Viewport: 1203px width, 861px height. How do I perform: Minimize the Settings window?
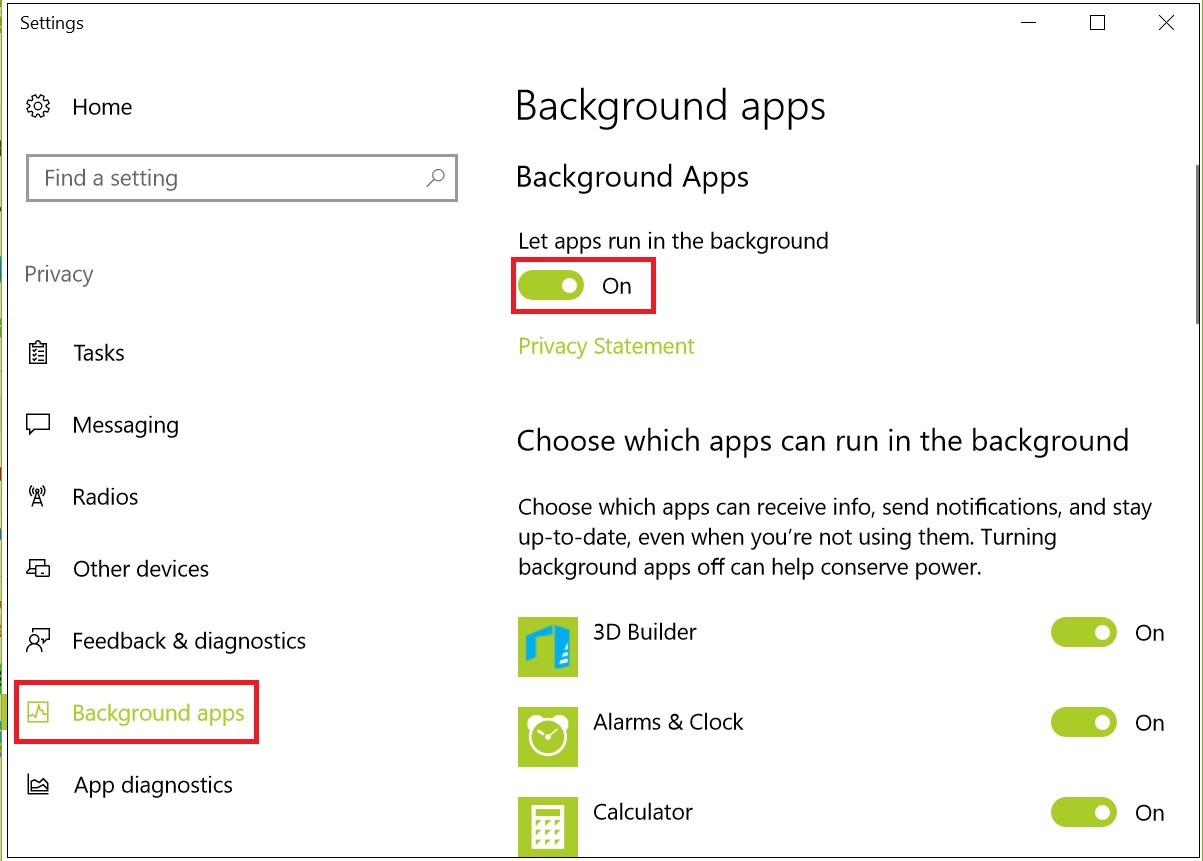point(1028,23)
